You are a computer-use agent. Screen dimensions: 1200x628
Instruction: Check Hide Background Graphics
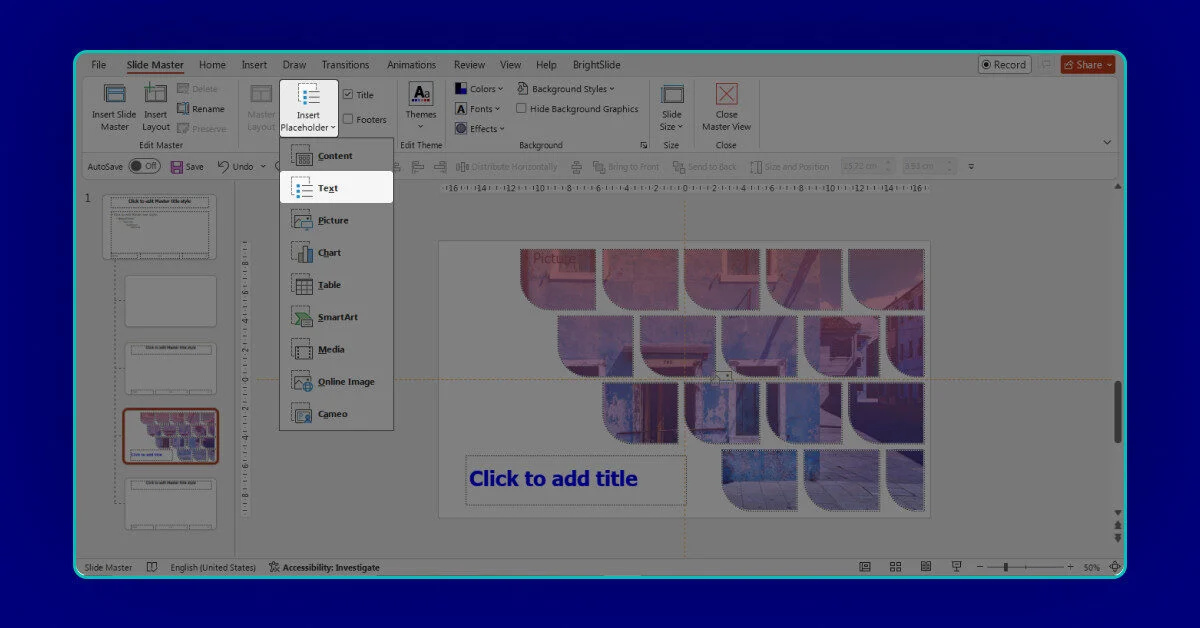point(521,109)
